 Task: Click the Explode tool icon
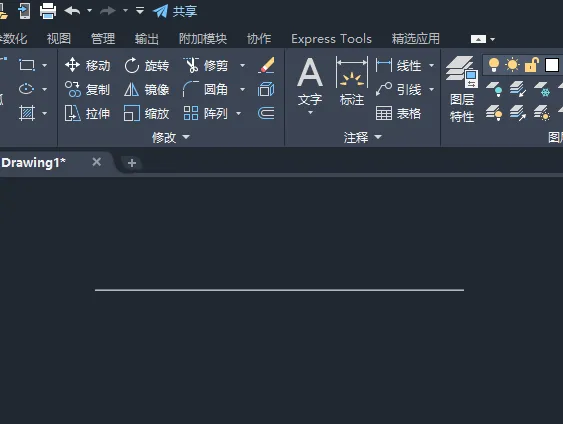(x=266, y=89)
